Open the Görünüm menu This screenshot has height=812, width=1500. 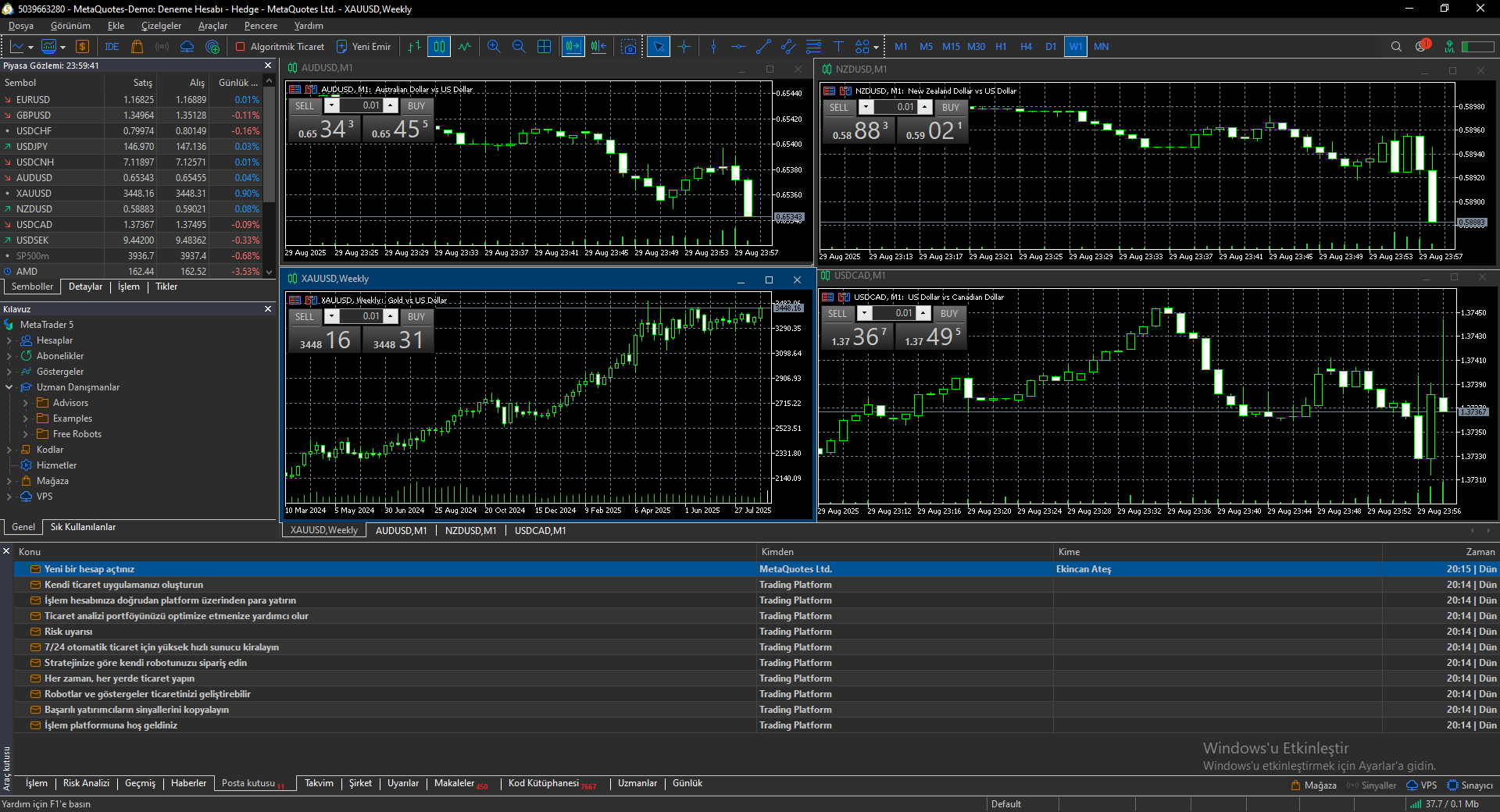[x=70, y=26]
